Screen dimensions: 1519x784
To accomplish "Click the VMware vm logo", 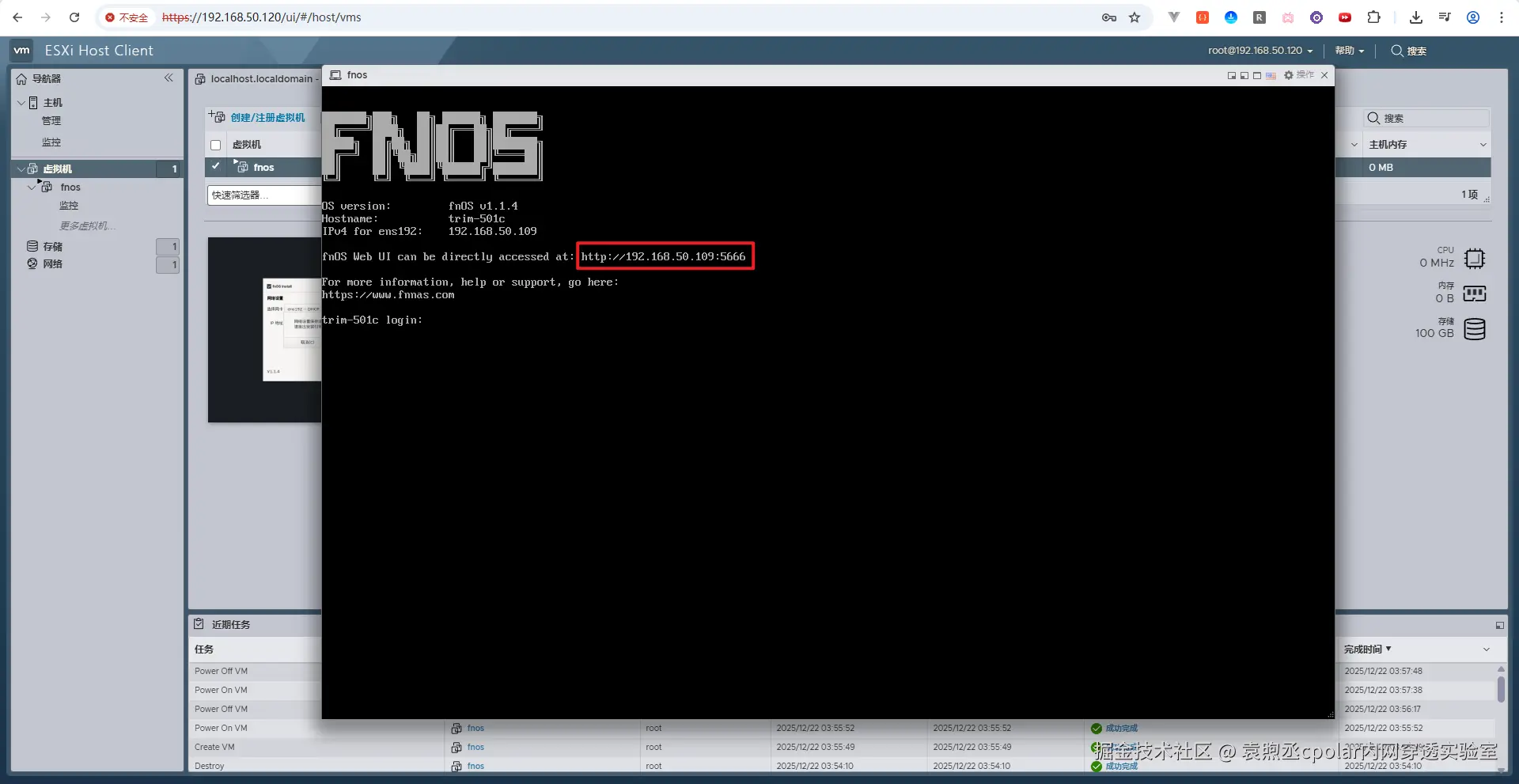I will pyautogui.click(x=21, y=51).
